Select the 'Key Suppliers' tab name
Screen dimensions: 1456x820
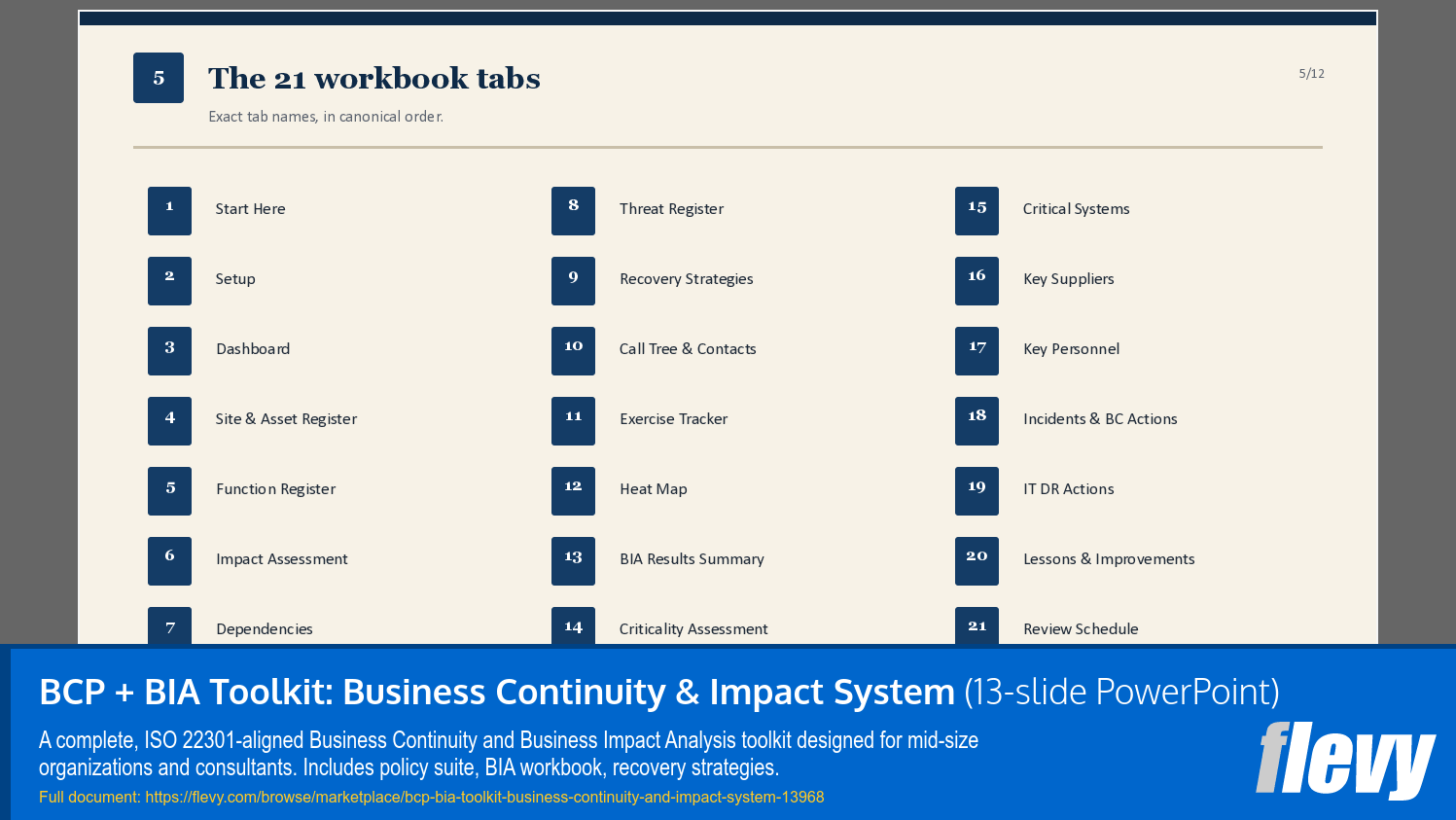tap(1069, 279)
